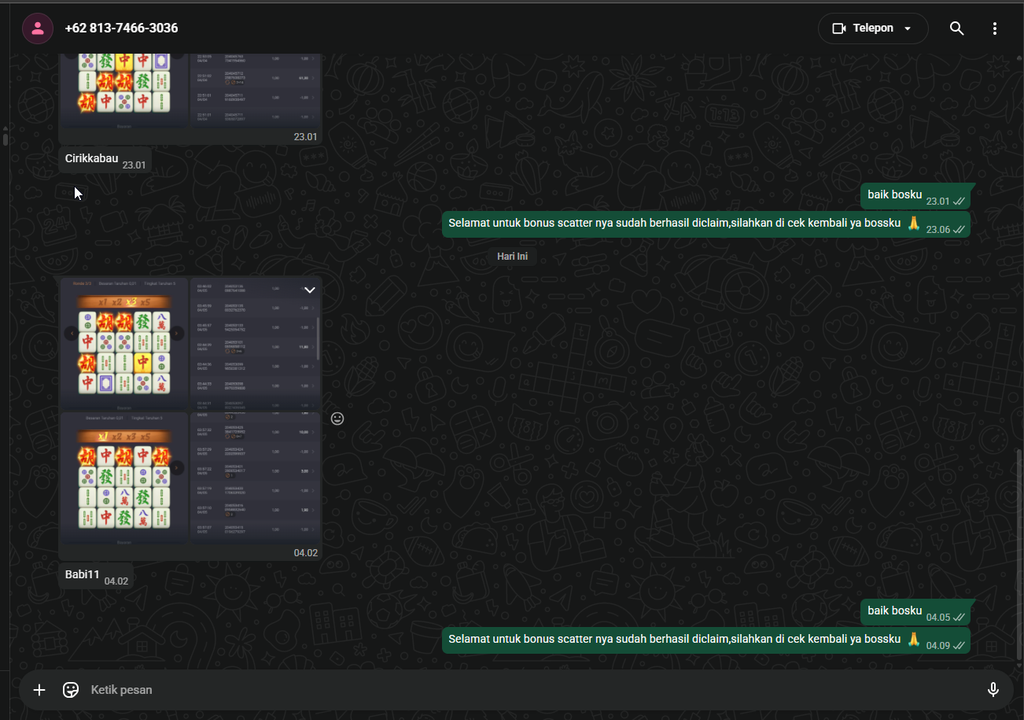Open the emoji and sticker picker

click(x=71, y=690)
